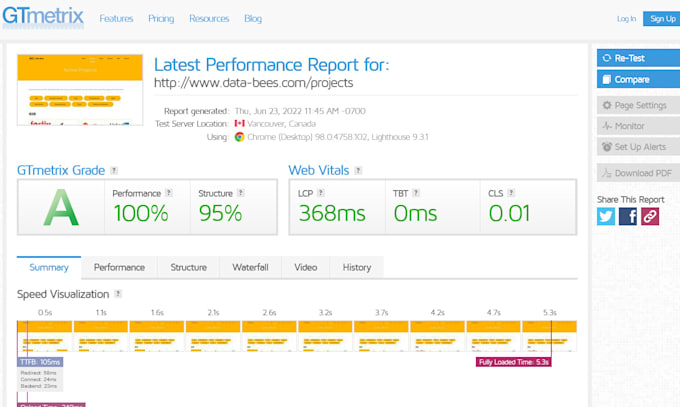The height and width of the screenshot is (407, 680).
Task: Switch to the Structure tab
Action: click(189, 267)
